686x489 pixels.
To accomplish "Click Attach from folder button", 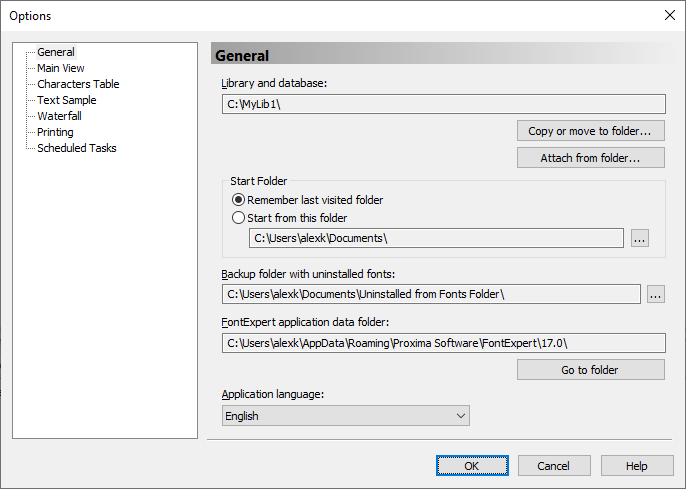I will pyautogui.click(x=591, y=158).
